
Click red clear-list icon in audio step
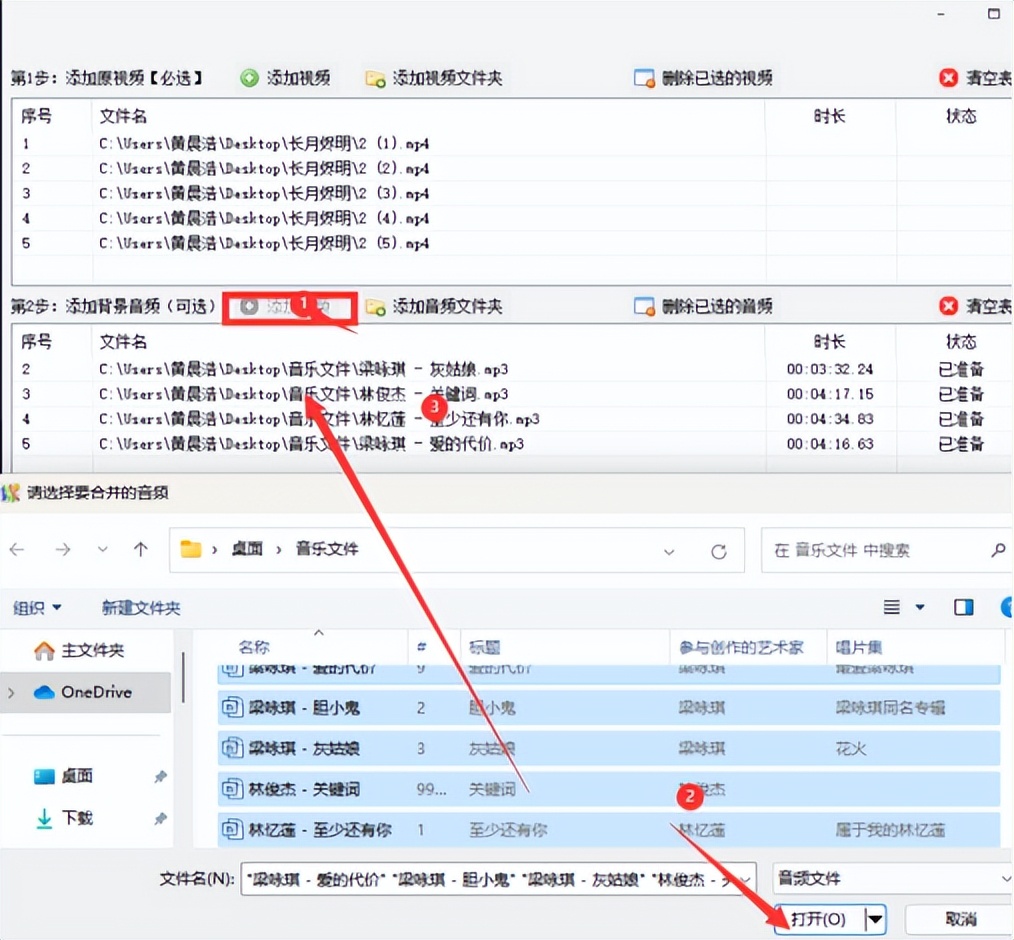948,306
